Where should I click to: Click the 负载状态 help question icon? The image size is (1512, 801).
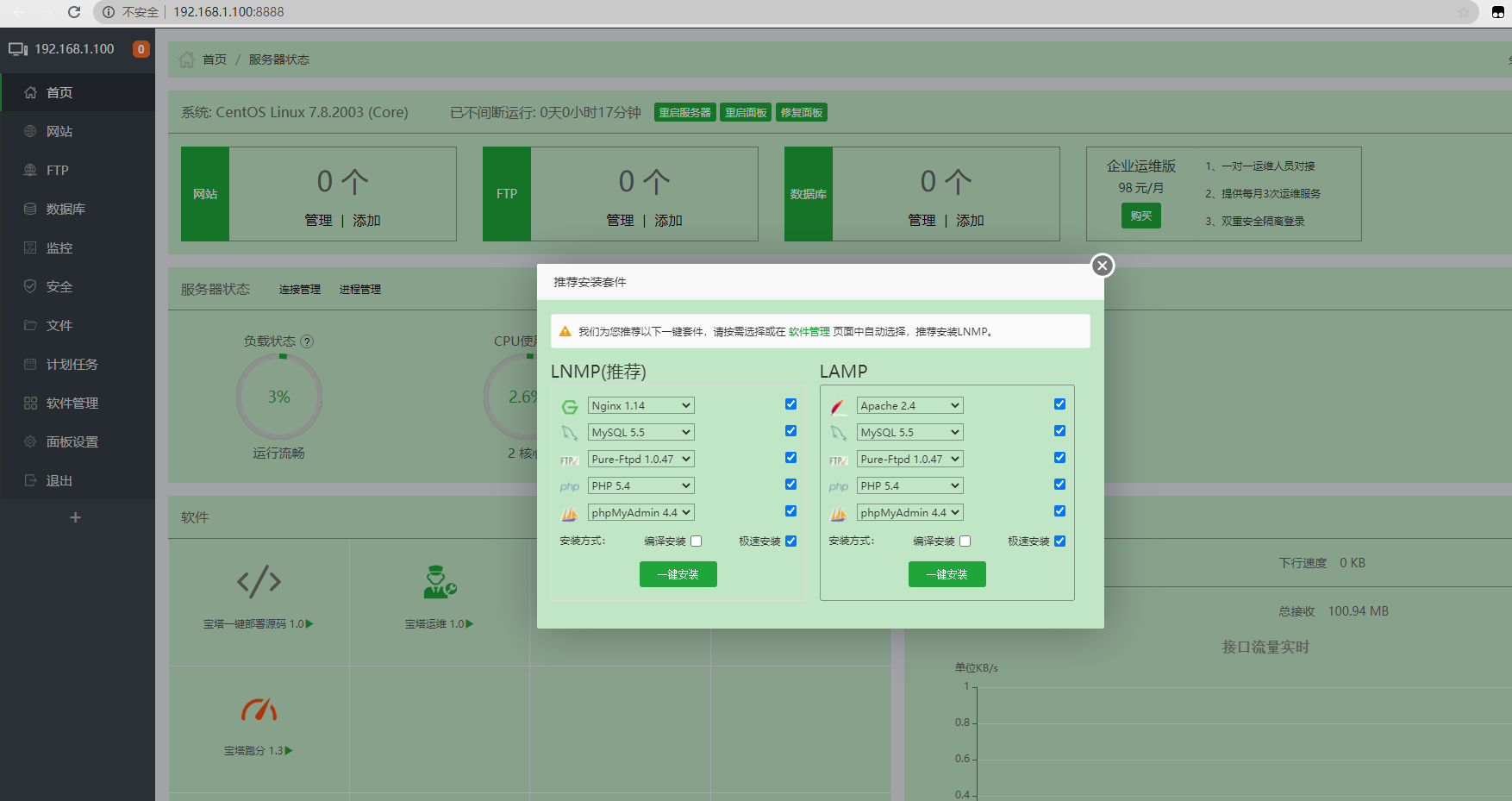(308, 341)
